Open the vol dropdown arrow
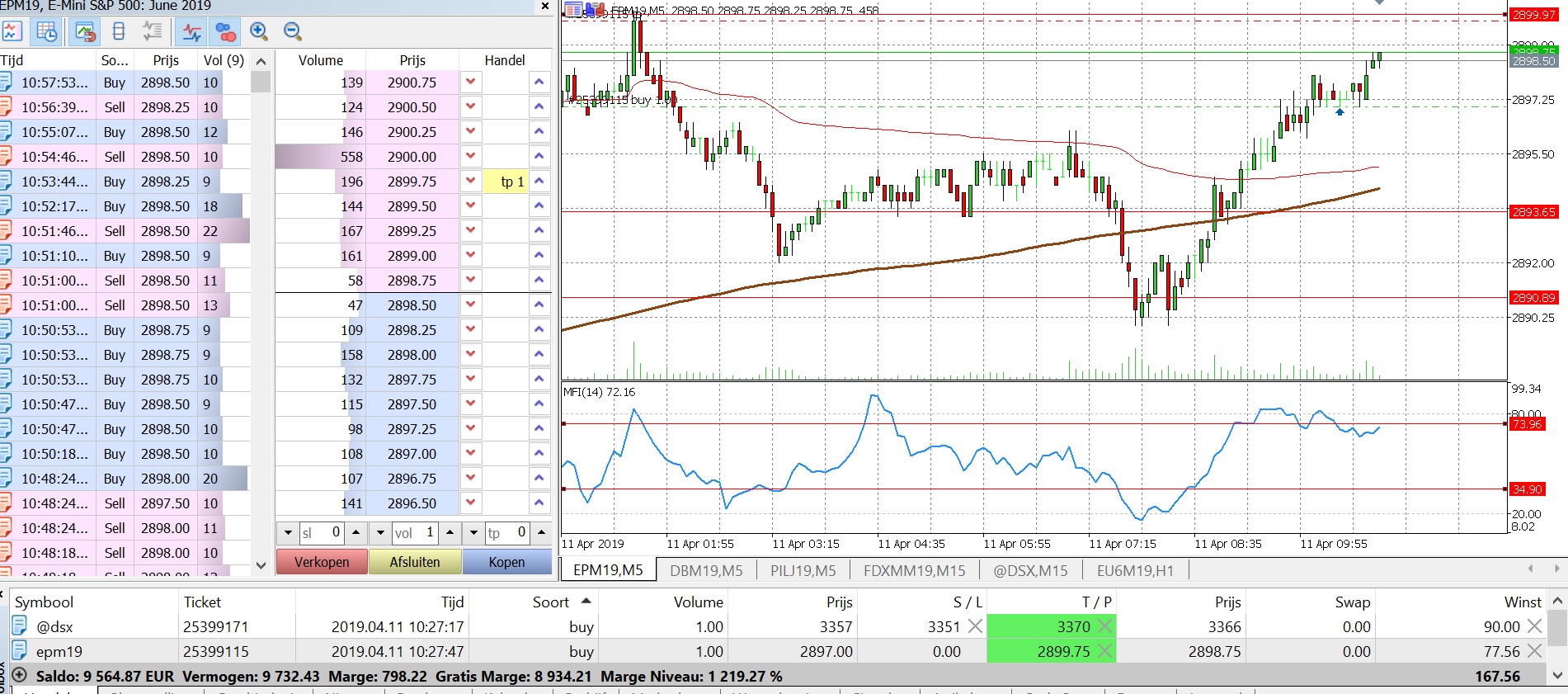1568x694 pixels. 380,532
